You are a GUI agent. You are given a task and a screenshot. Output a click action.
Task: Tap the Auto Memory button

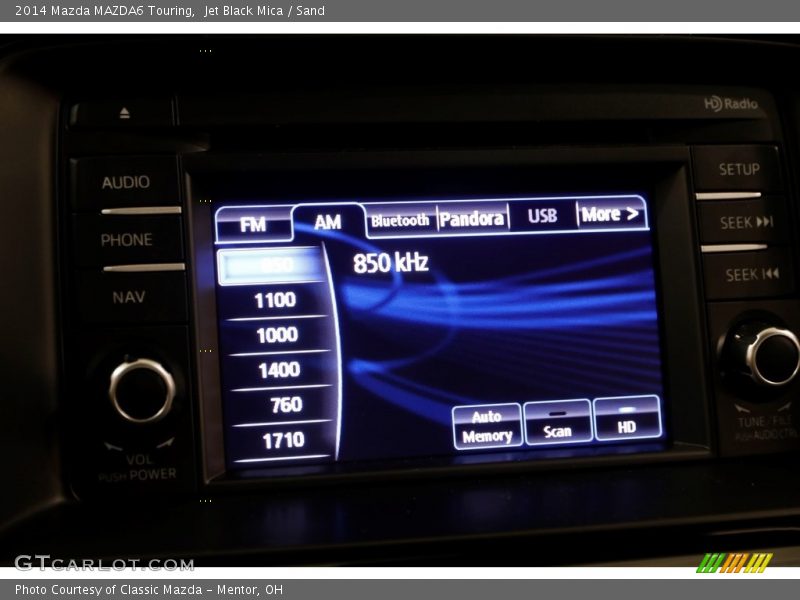point(487,427)
